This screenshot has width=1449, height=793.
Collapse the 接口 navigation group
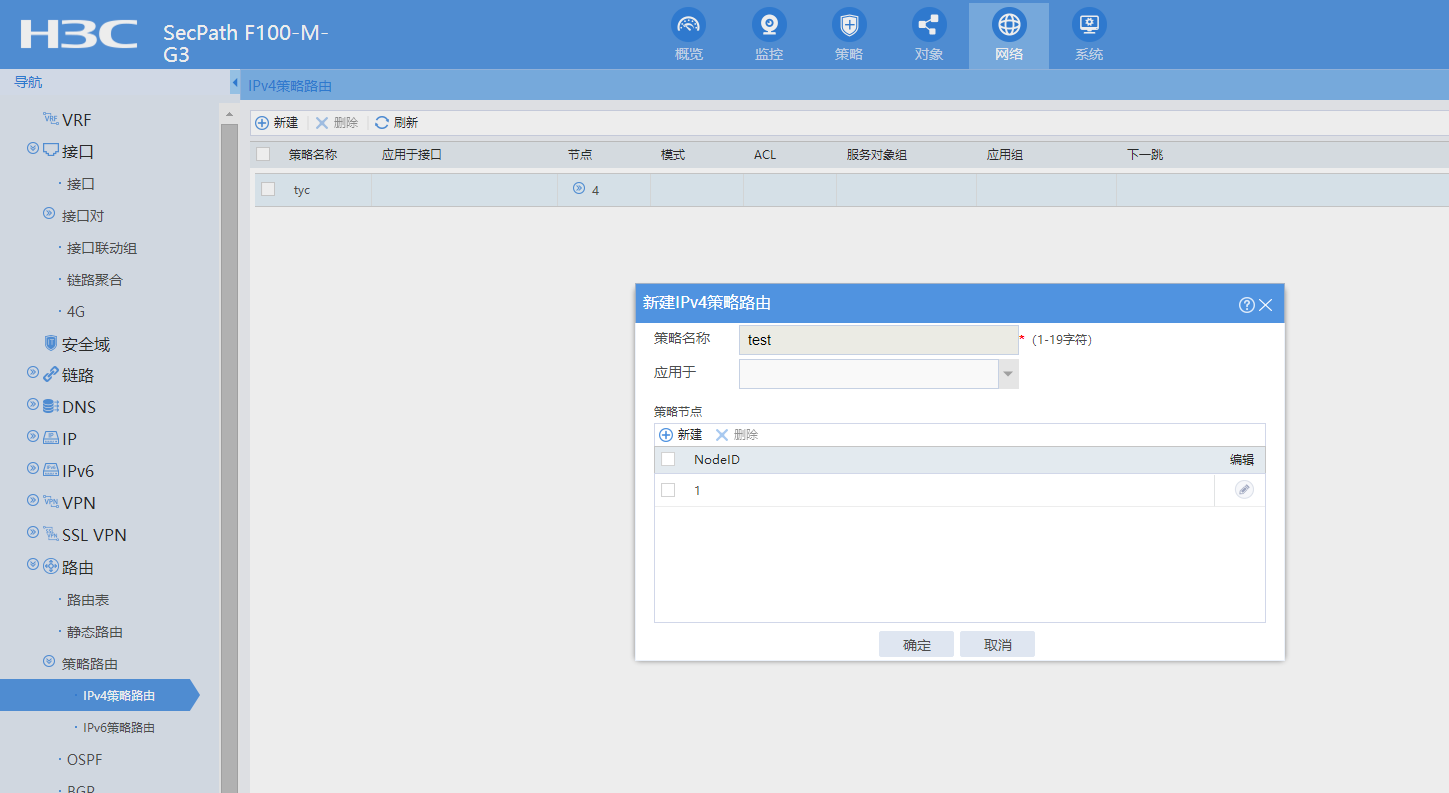coord(33,150)
